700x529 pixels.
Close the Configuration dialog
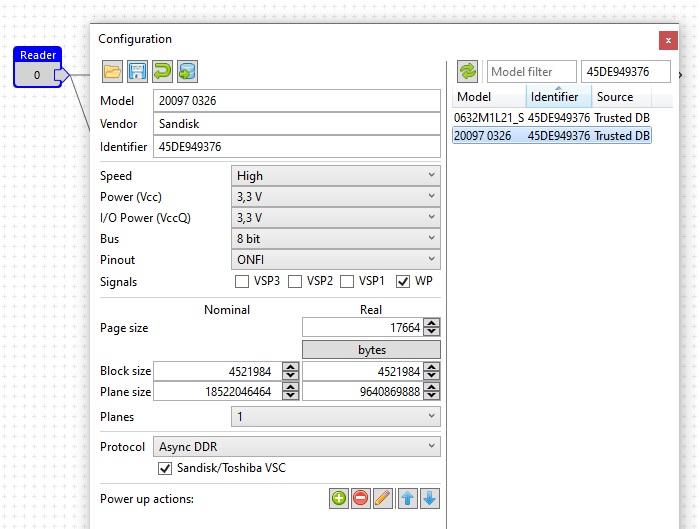coord(668,41)
